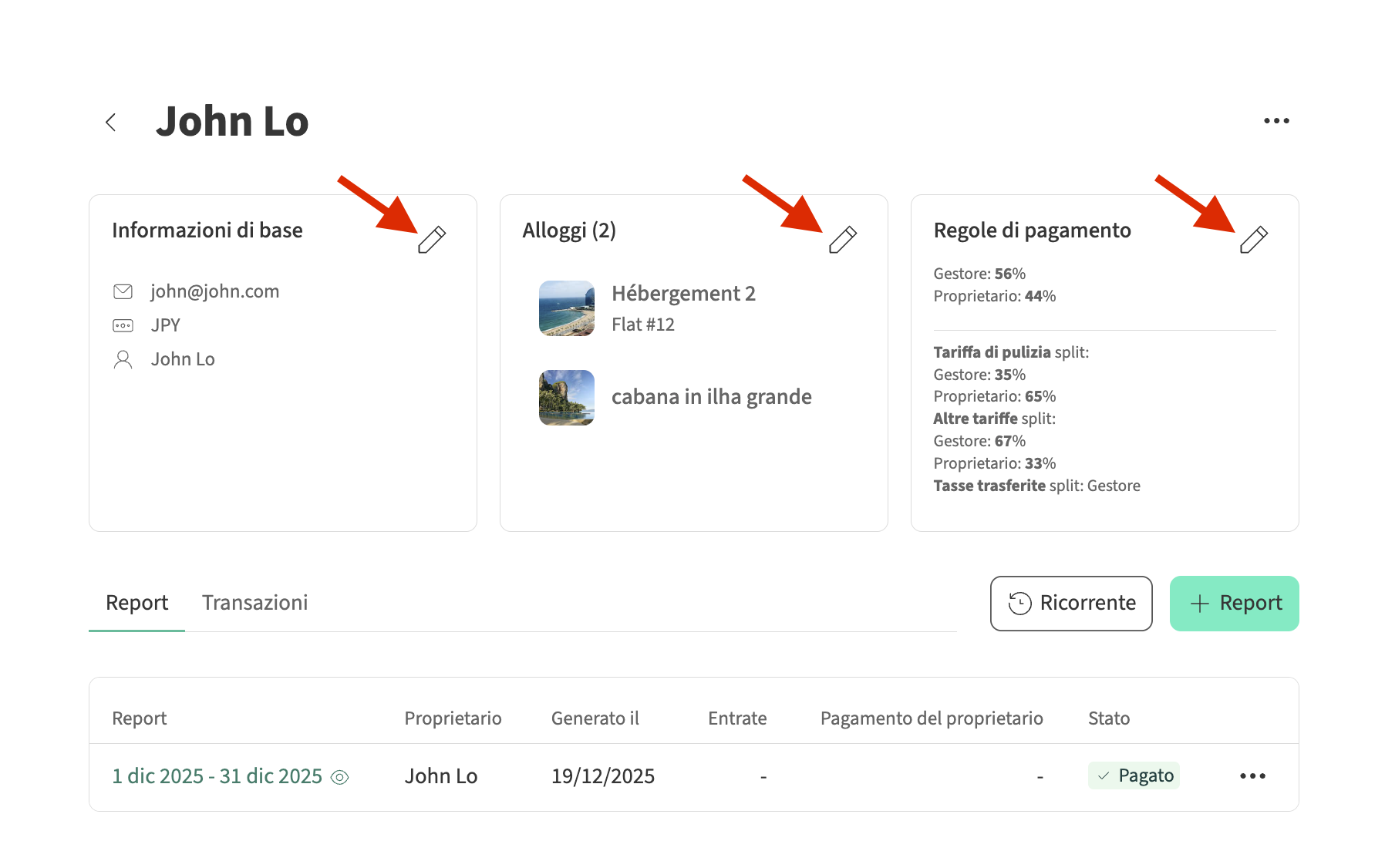
Task: Create a new report with + Report button
Action: pos(1234,603)
